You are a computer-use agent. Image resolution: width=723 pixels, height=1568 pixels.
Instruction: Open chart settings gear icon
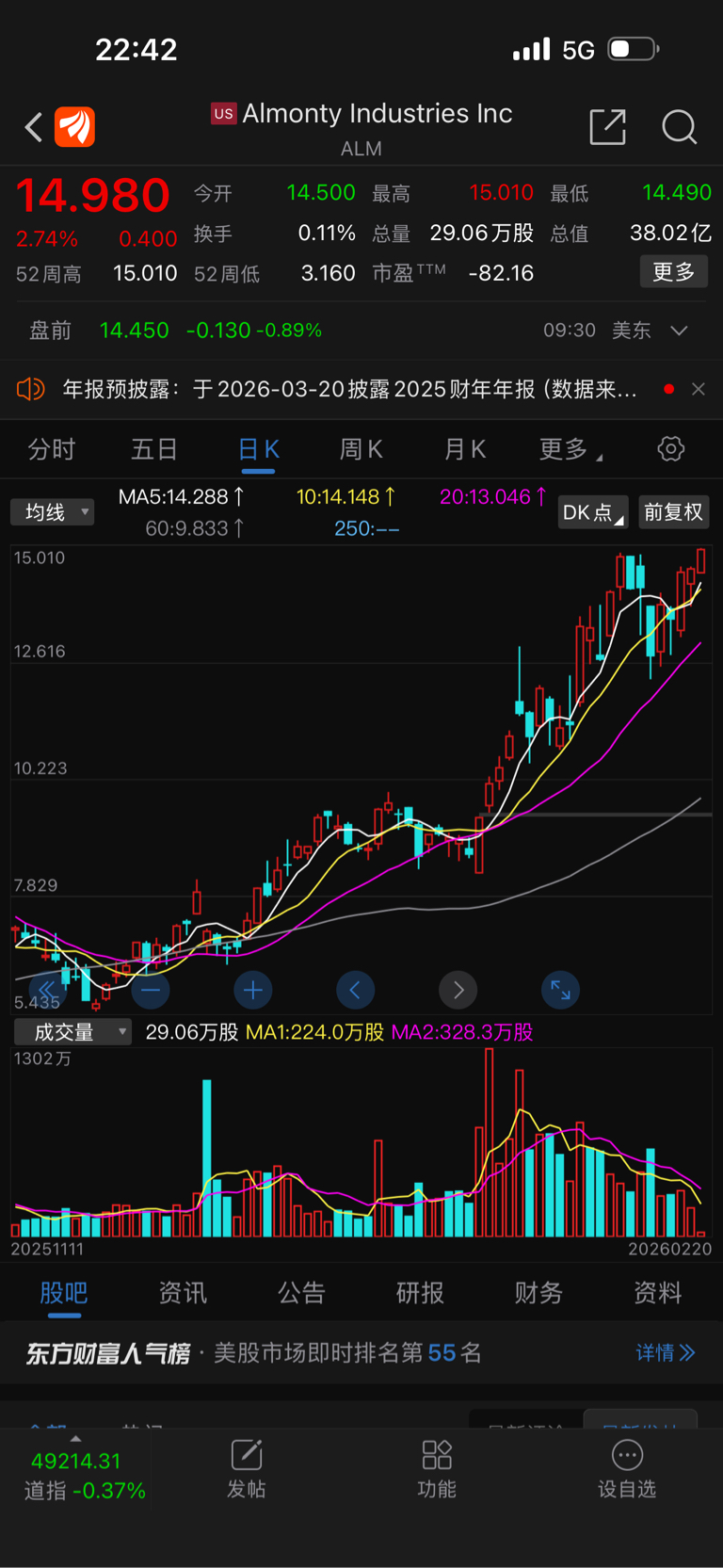pyautogui.click(x=670, y=448)
